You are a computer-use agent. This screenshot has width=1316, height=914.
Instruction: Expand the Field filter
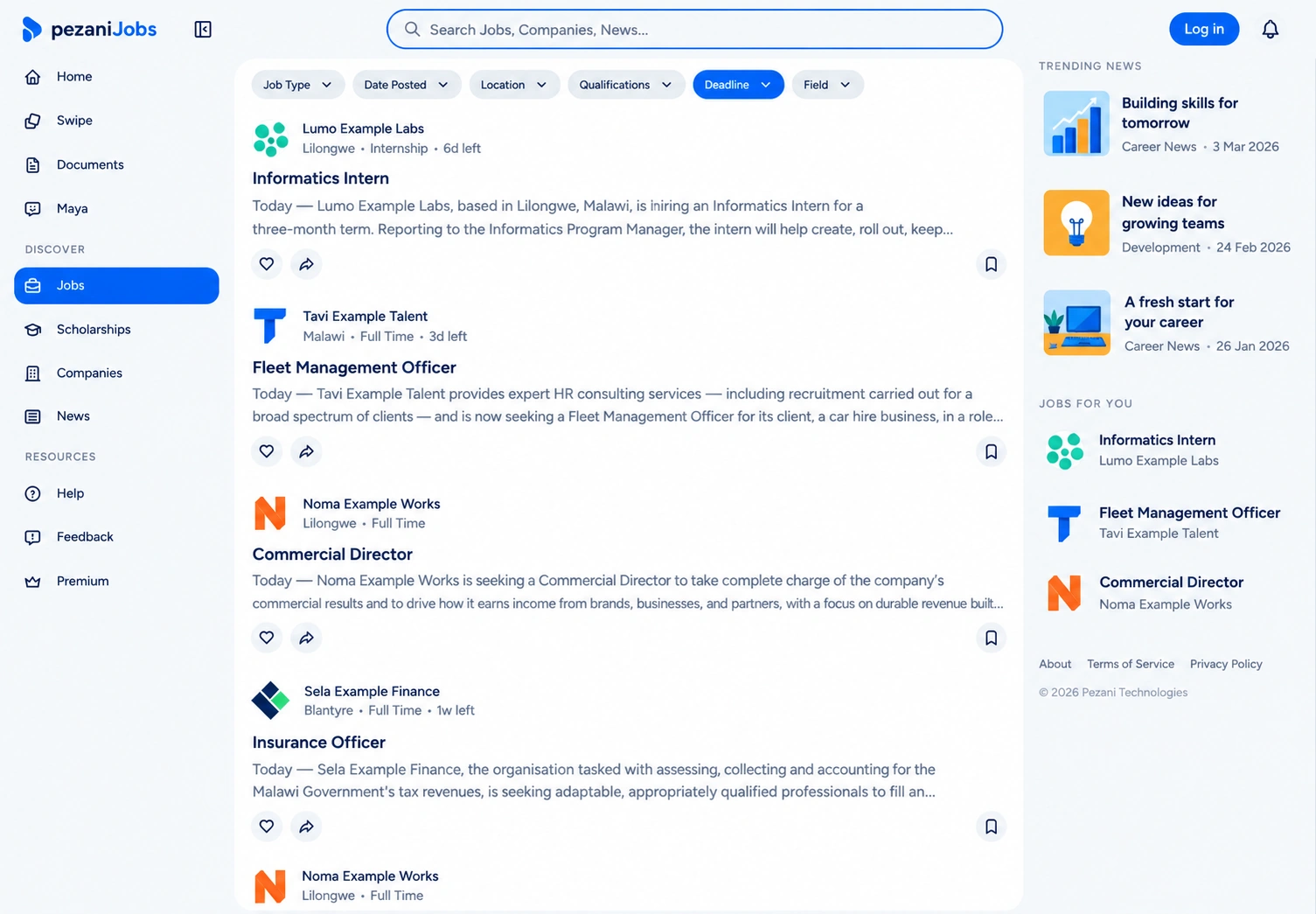[x=827, y=85]
